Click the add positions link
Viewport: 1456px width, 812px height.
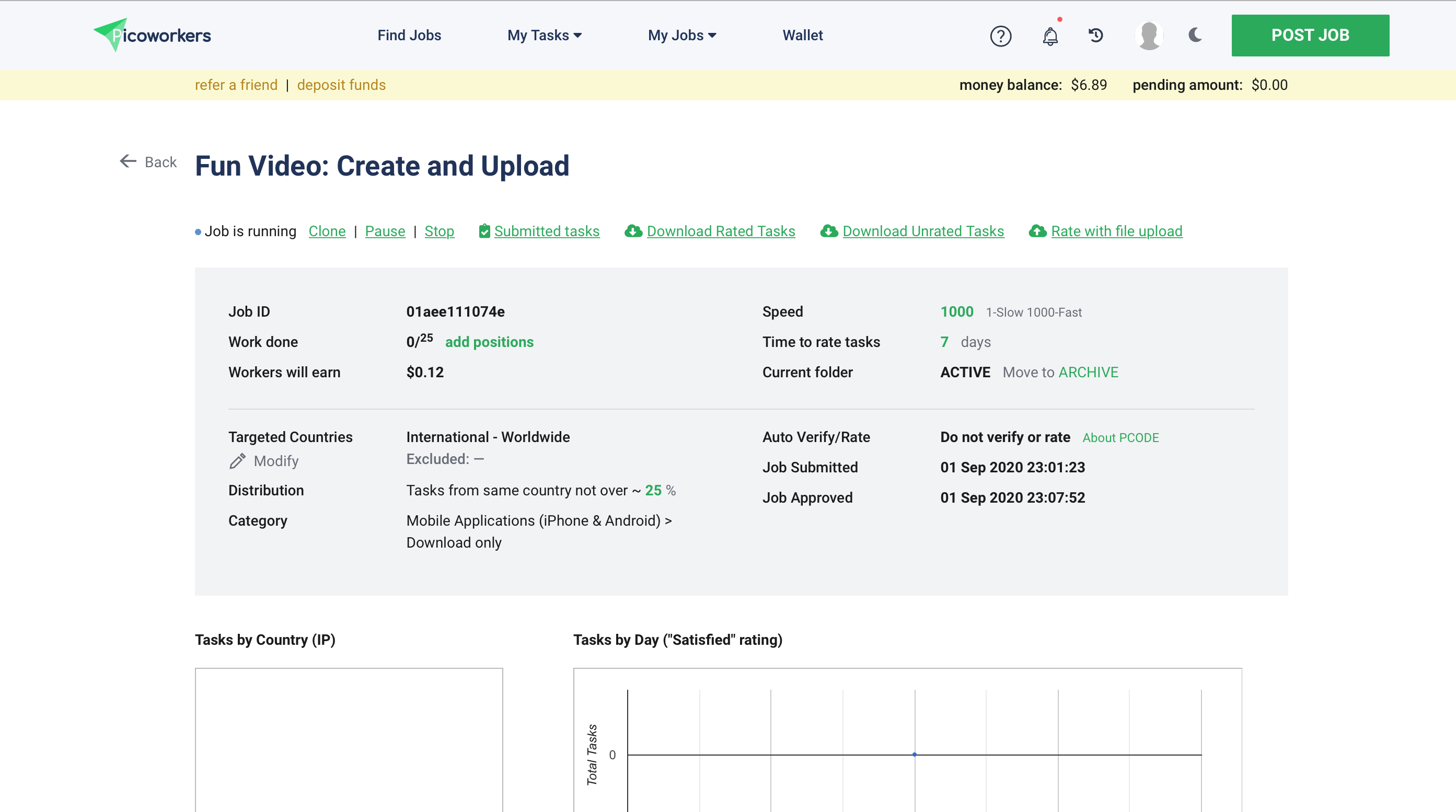coord(489,342)
